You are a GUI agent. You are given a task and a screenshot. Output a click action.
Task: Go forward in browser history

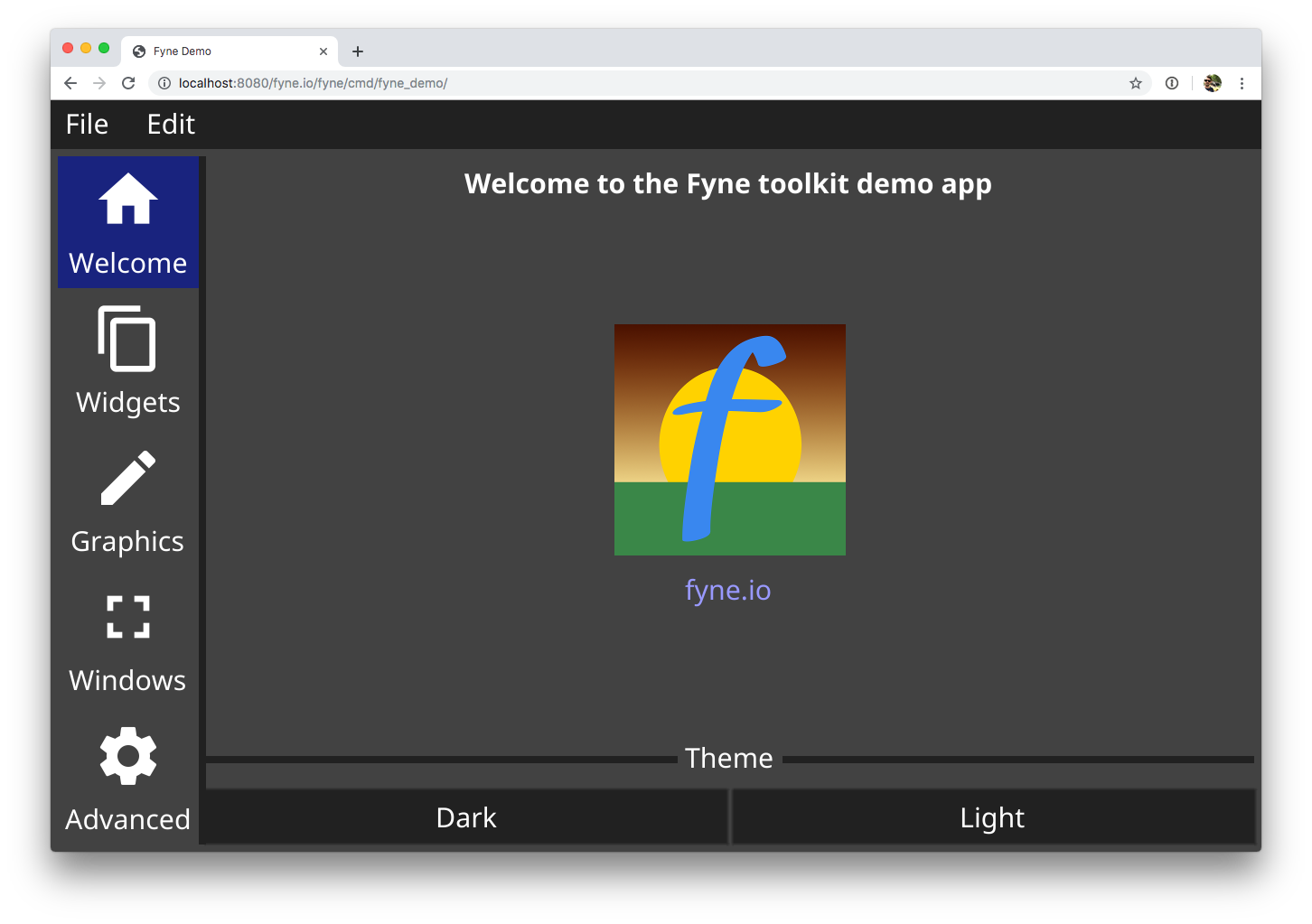pyautogui.click(x=99, y=83)
